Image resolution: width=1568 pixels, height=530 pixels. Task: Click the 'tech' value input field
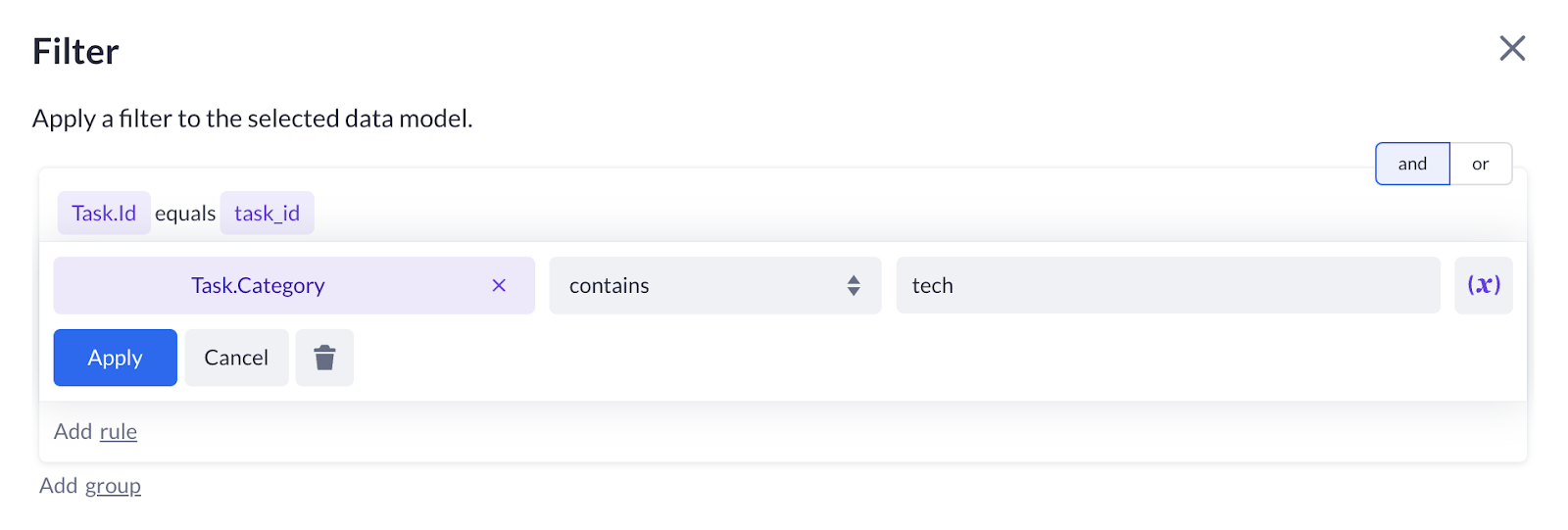pos(1168,285)
